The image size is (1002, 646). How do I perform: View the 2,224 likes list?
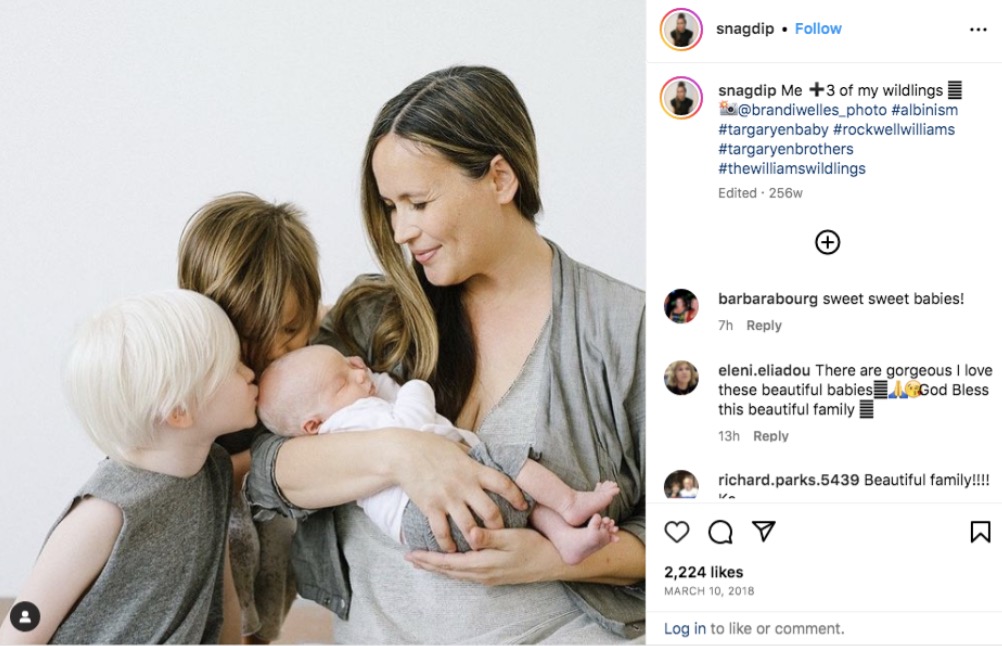click(704, 572)
